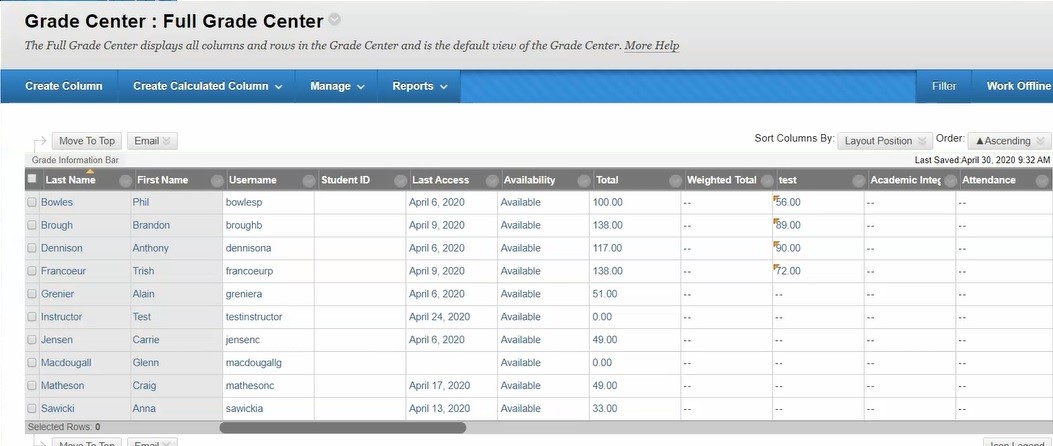Viewport: 1053px width, 446px height.
Task: Open First Name column options chevron
Action: point(217,181)
